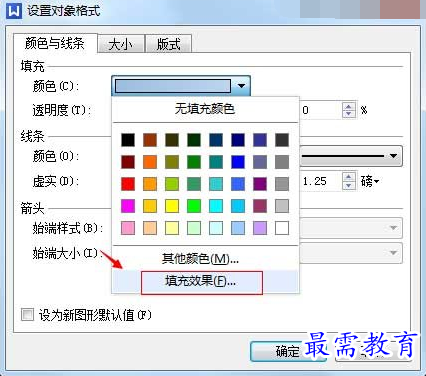Pick the bright green swatch in fourth row
The height and width of the screenshot is (376, 426).
click(194, 206)
